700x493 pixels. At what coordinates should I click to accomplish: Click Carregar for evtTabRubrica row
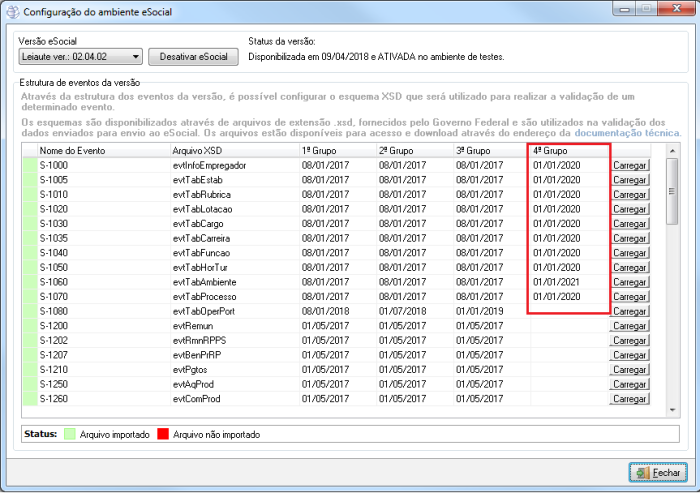pyautogui.click(x=629, y=194)
